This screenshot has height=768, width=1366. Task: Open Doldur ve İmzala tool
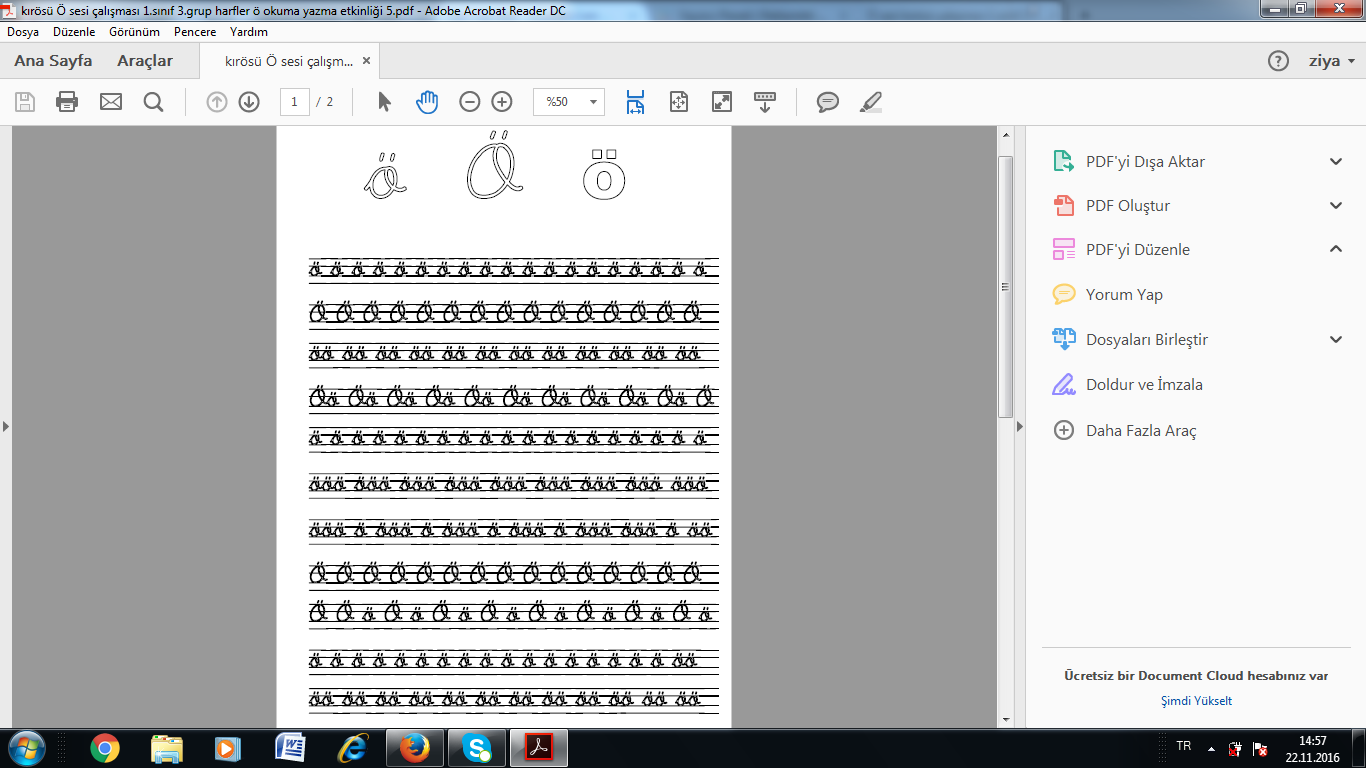point(1144,385)
